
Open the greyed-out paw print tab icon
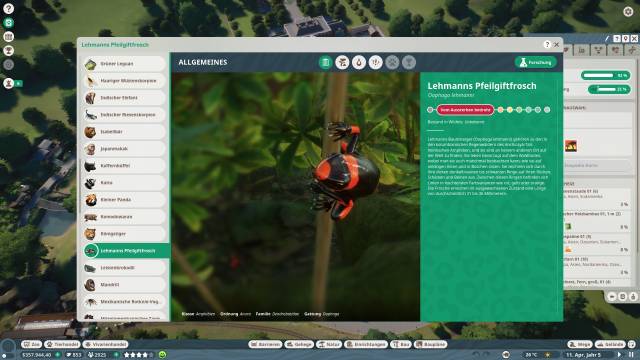(392, 62)
